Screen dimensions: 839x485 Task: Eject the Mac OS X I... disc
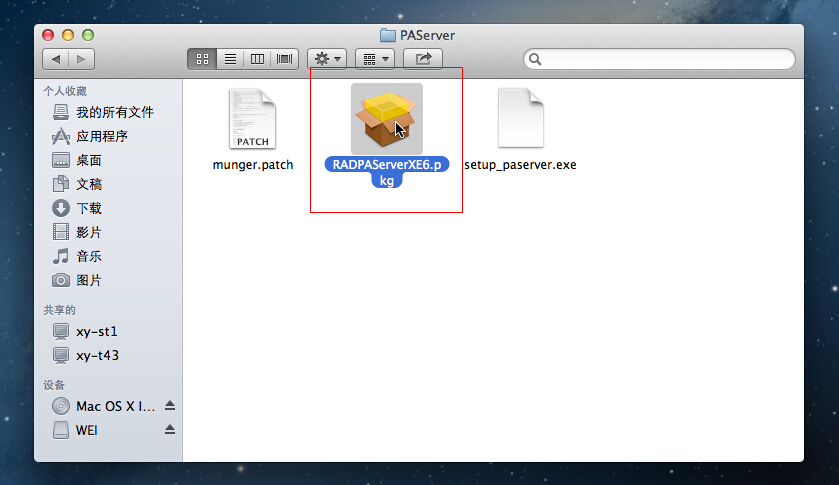pyautogui.click(x=170, y=406)
